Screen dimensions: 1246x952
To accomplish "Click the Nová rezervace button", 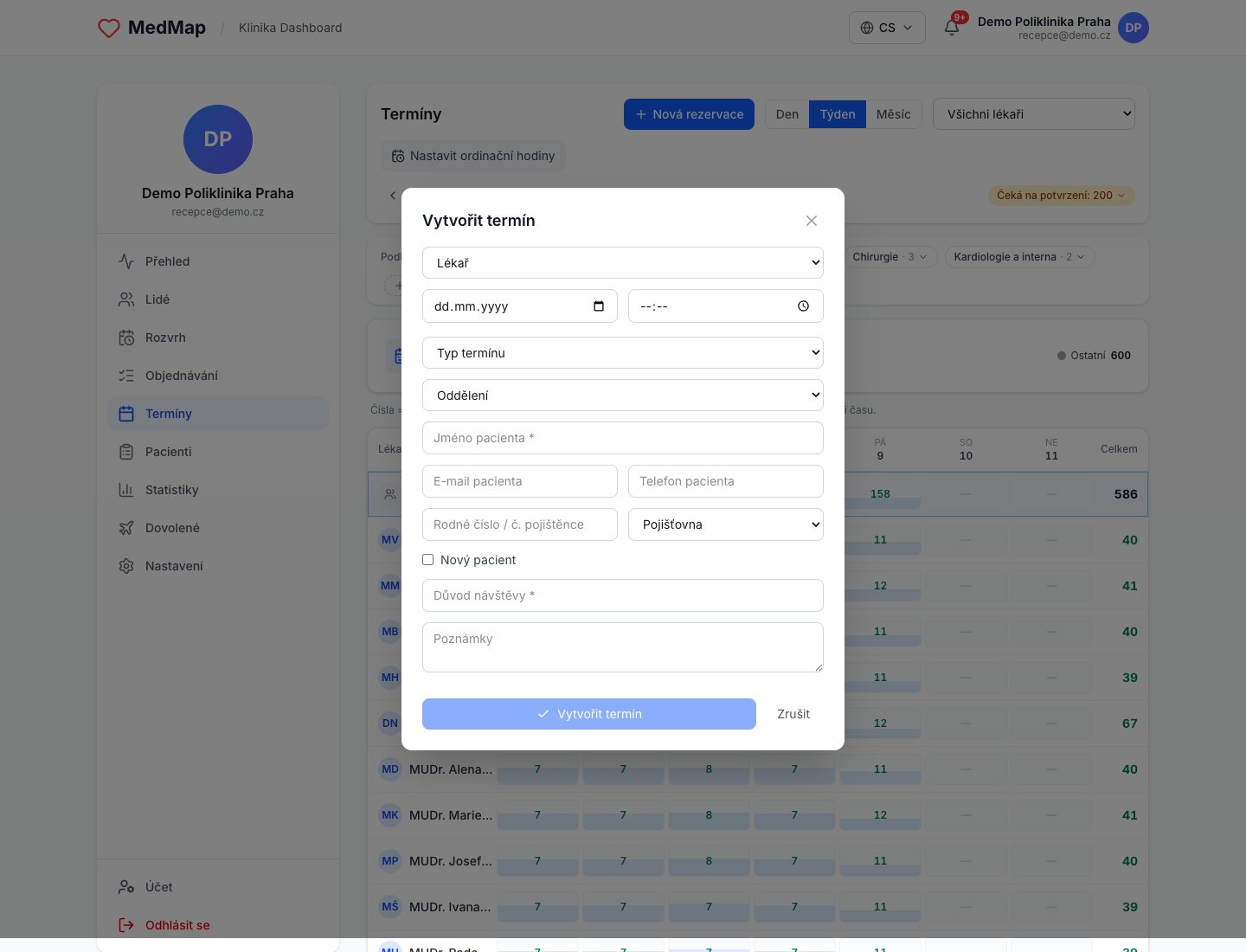I will tap(690, 114).
